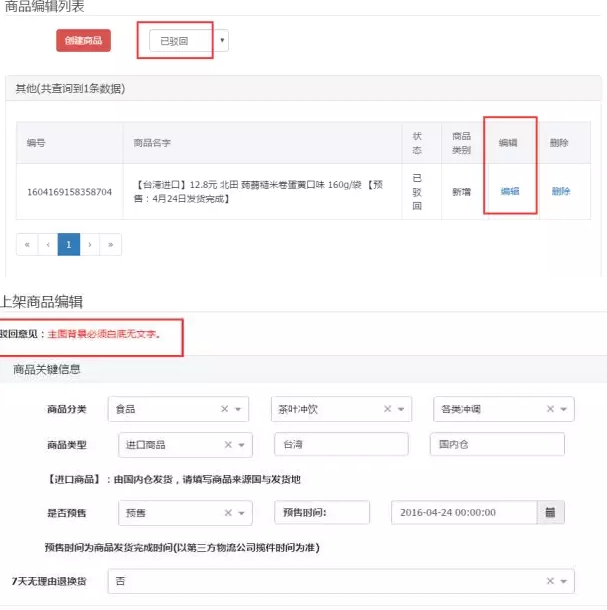Select page 1 in pagination
607x610 pixels.
(x=68, y=244)
